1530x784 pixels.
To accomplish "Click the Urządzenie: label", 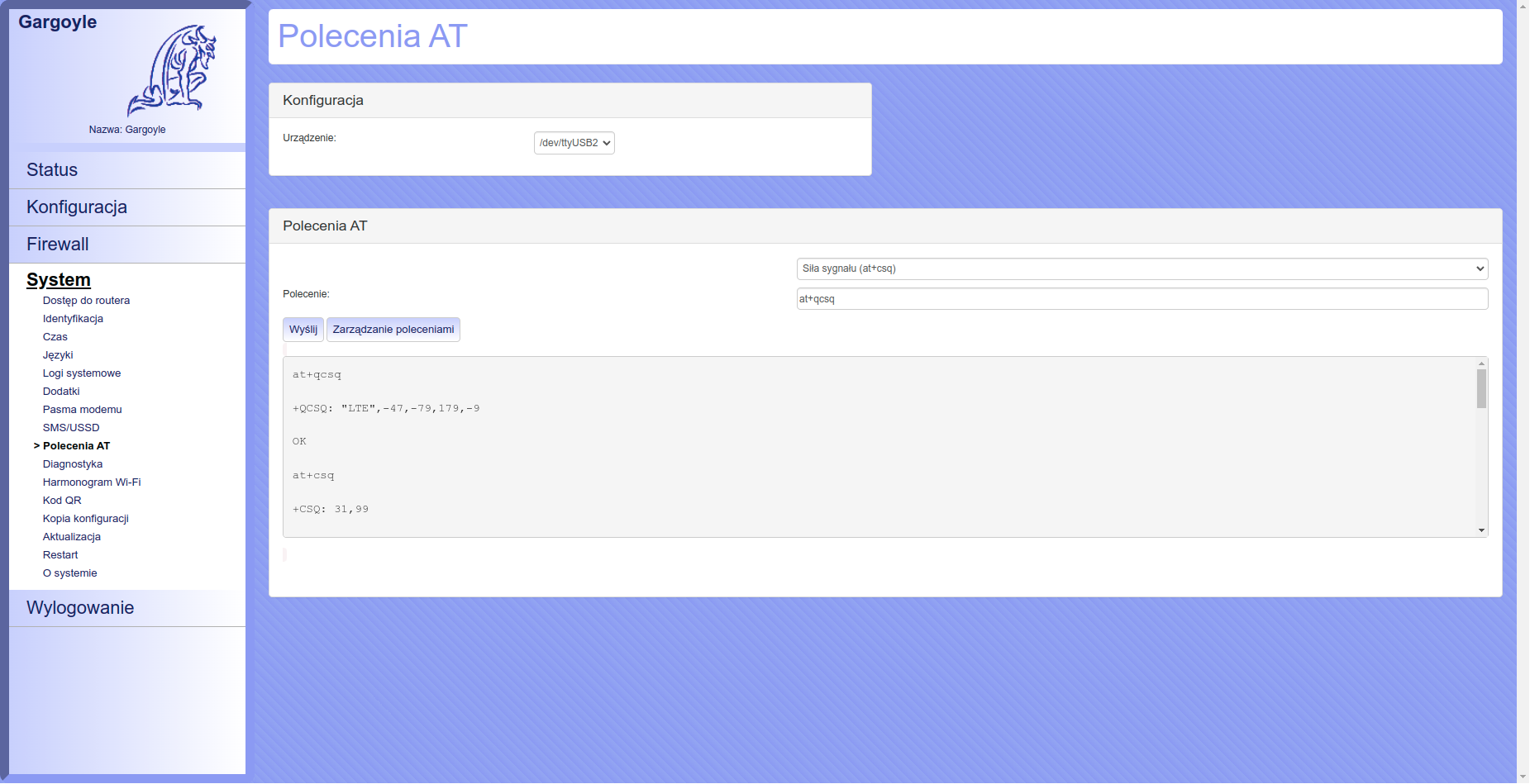I will 309,138.
